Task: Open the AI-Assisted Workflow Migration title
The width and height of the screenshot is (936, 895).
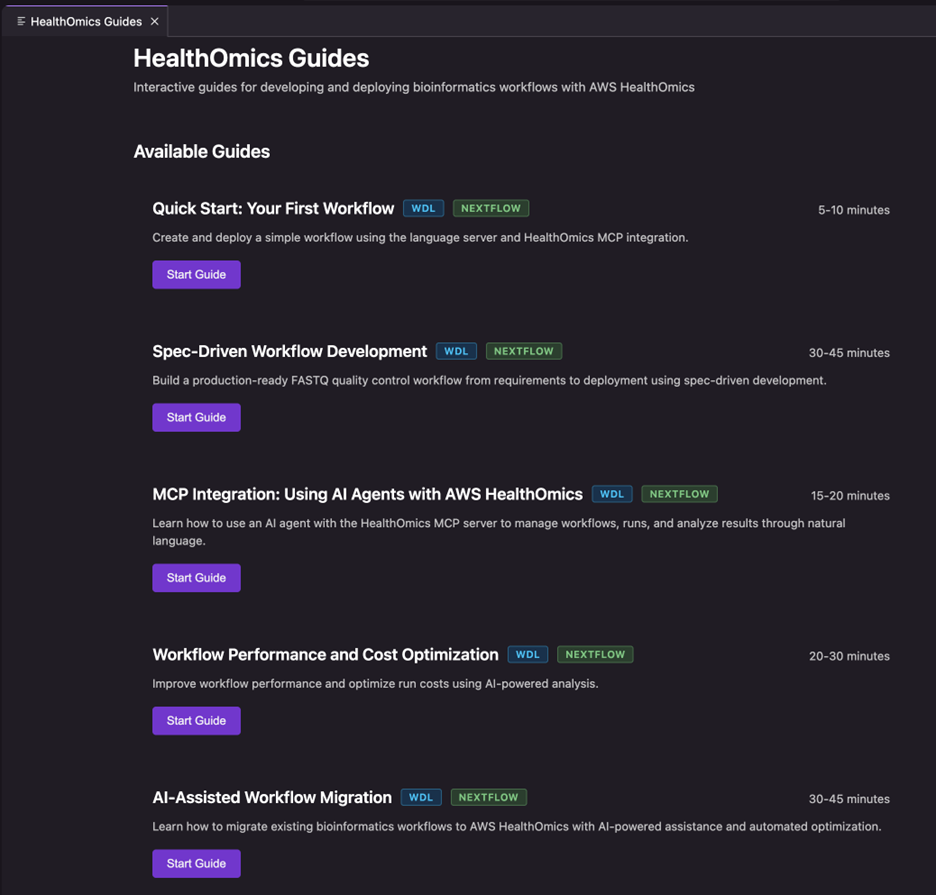Action: coord(272,798)
